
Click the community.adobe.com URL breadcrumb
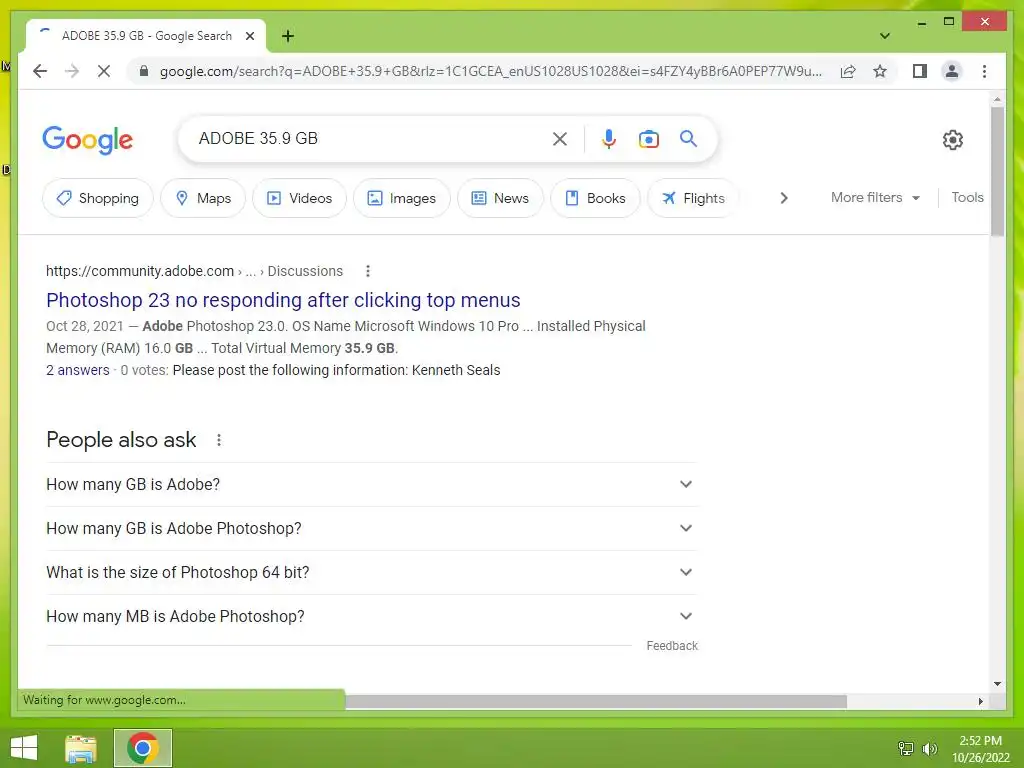[194, 271]
